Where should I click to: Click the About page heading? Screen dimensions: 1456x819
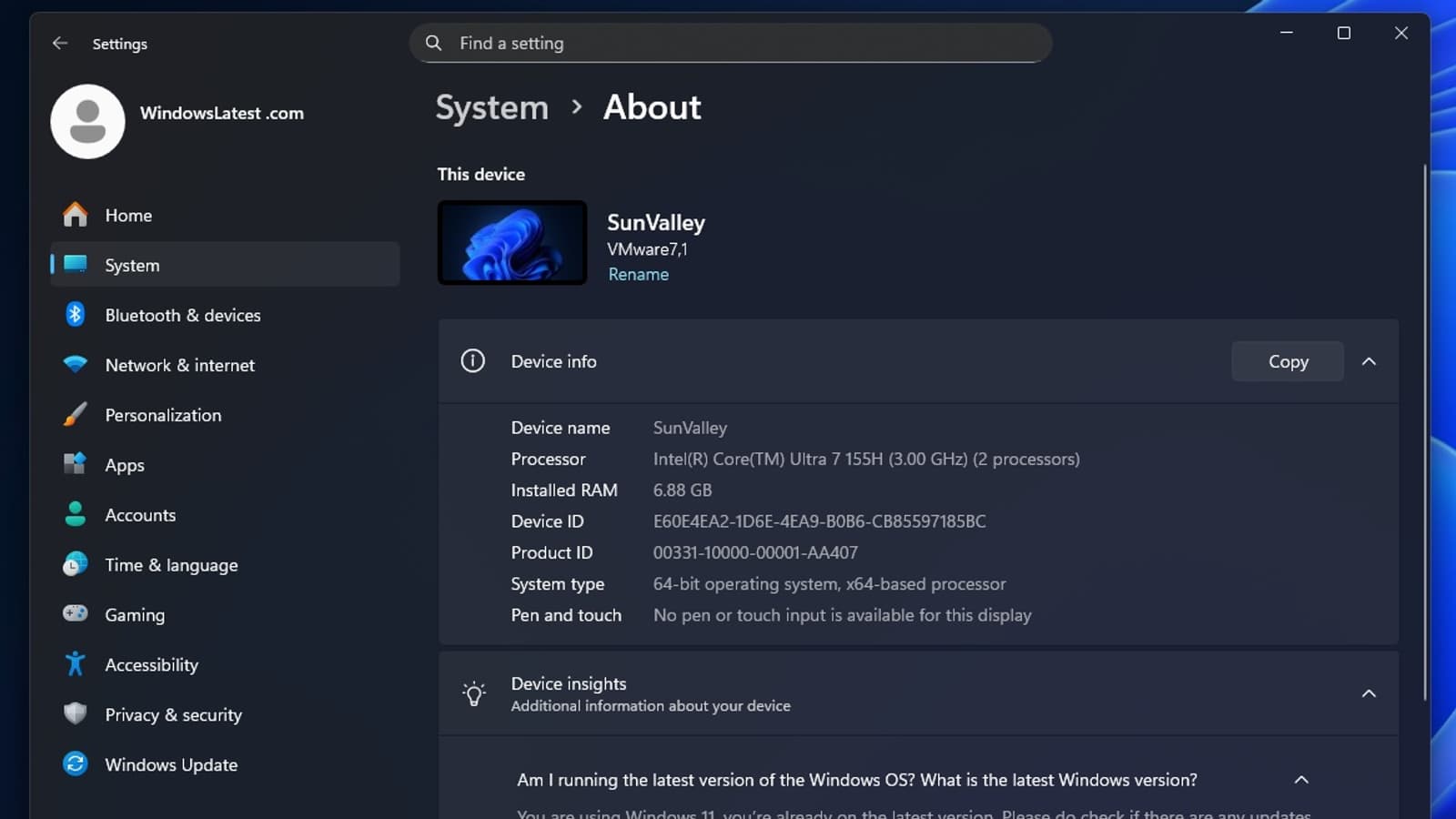coord(652,107)
